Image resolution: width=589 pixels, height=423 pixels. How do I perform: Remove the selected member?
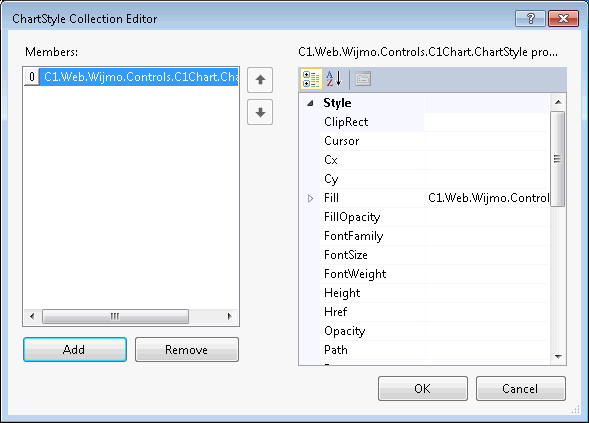187,350
